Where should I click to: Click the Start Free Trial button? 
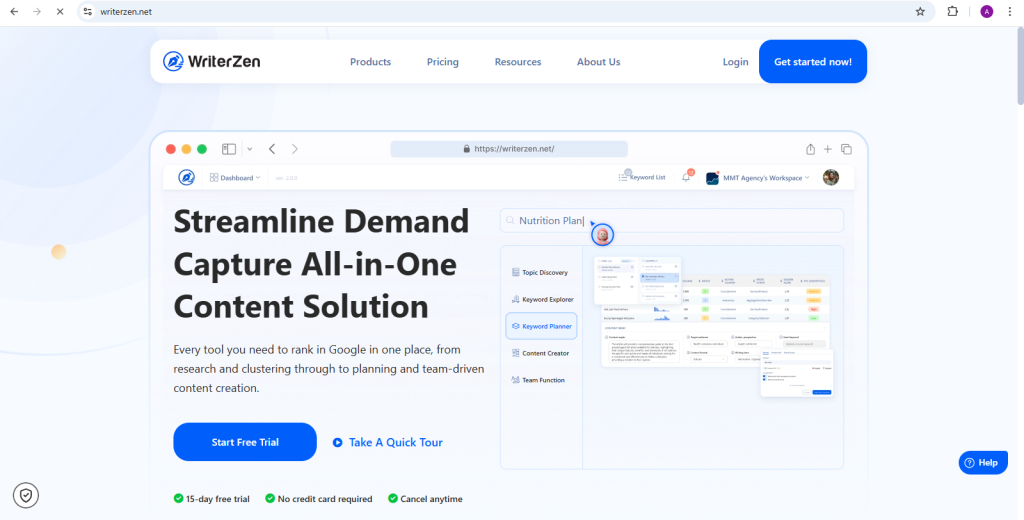tap(245, 442)
